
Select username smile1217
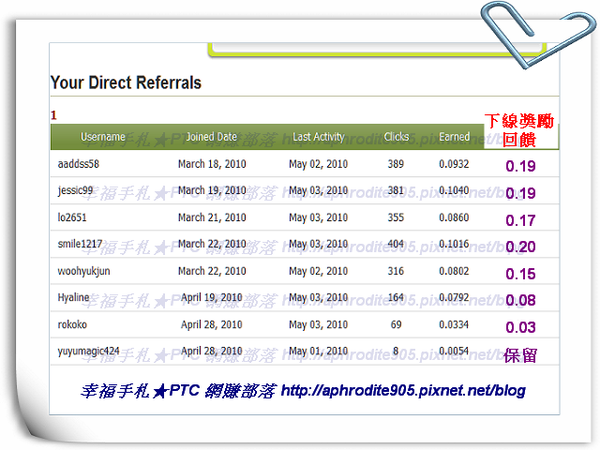pyautogui.click(x=80, y=244)
